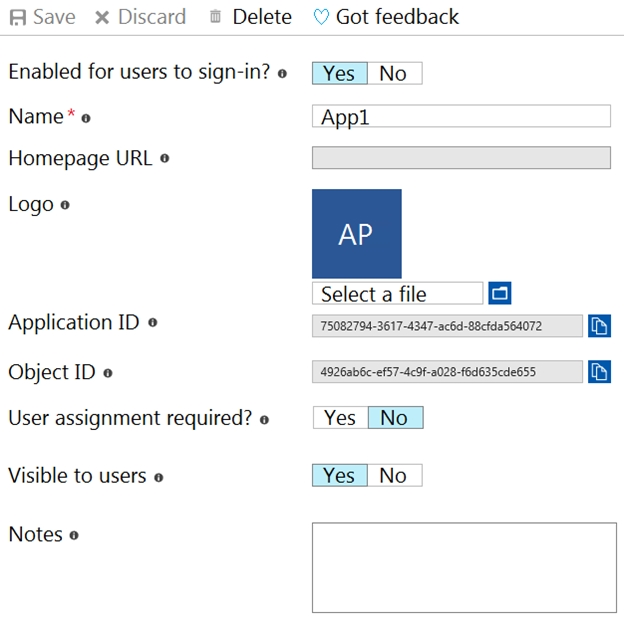Set User assignment required to Yes
This screenshot has width=624, height=619.
(340, 417)
